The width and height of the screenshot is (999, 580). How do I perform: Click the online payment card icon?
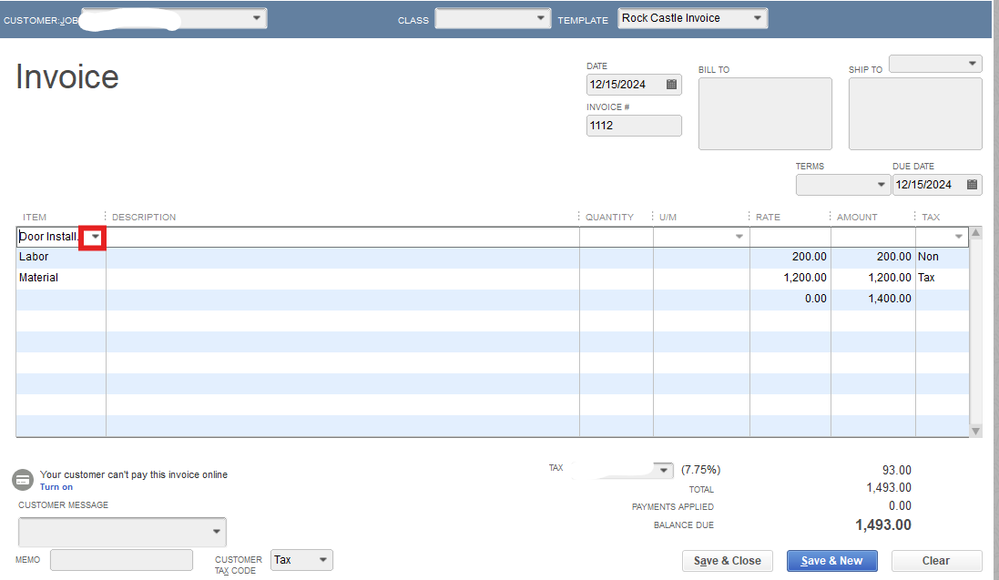[x=23, y=479]
